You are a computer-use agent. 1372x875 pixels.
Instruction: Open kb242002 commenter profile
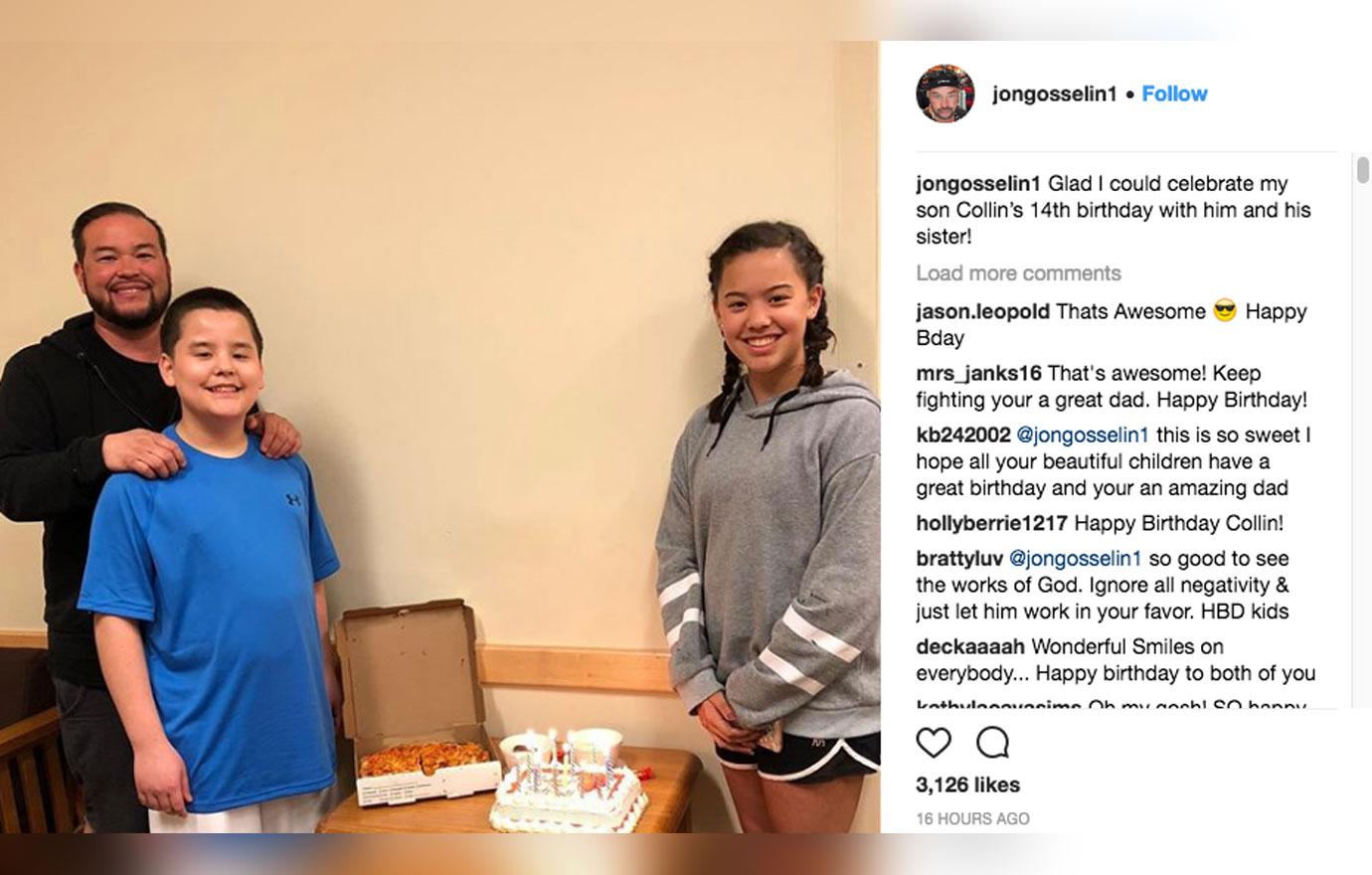click(963, 435)
